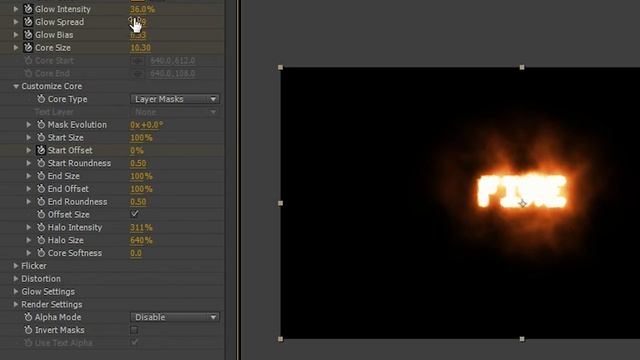Open the Alpha Mode dropdown
The image size is (640, 360).
click(175, 317)
